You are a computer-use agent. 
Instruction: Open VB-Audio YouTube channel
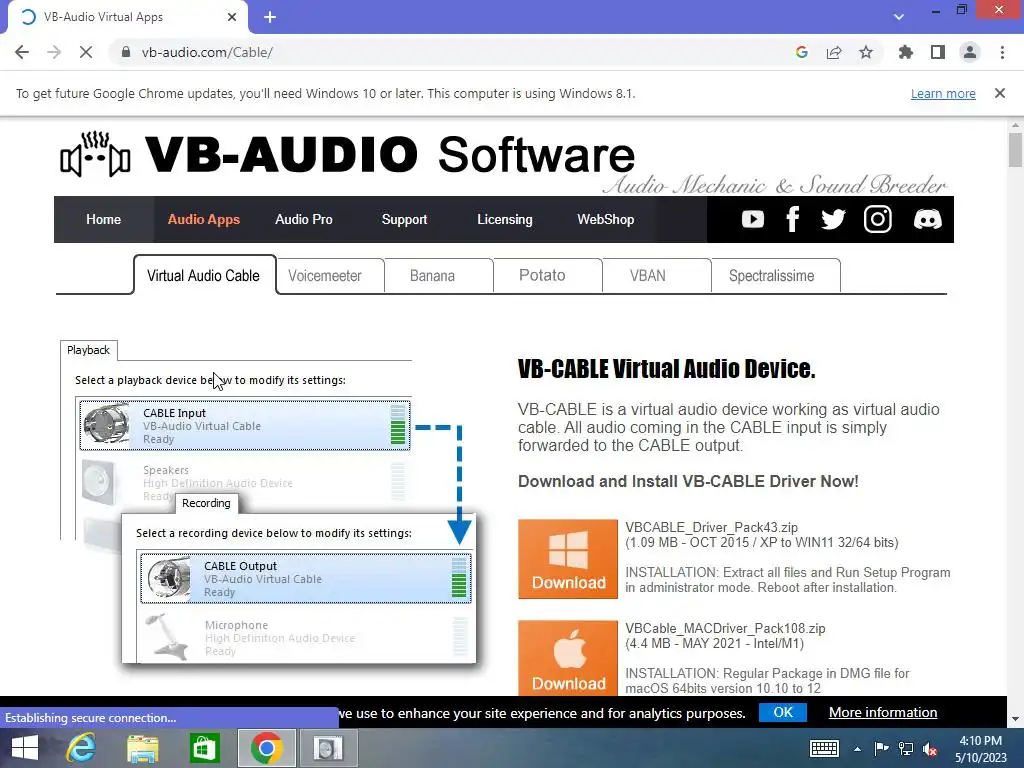point(753,219)
